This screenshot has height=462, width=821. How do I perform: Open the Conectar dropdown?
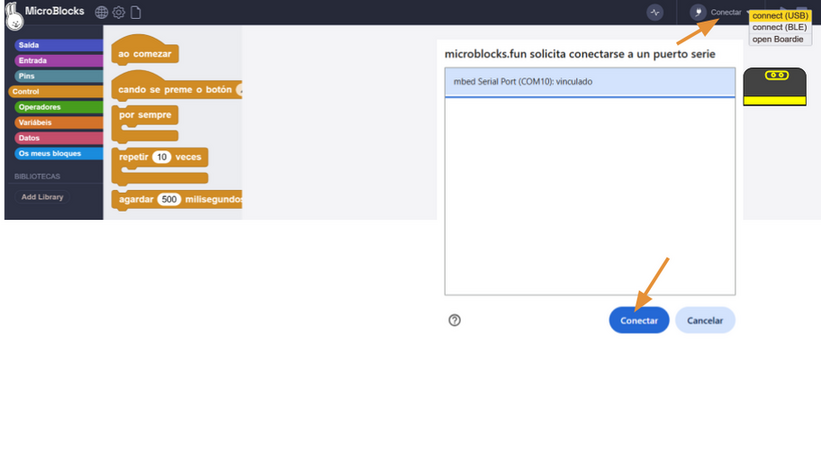click(726, 12)
